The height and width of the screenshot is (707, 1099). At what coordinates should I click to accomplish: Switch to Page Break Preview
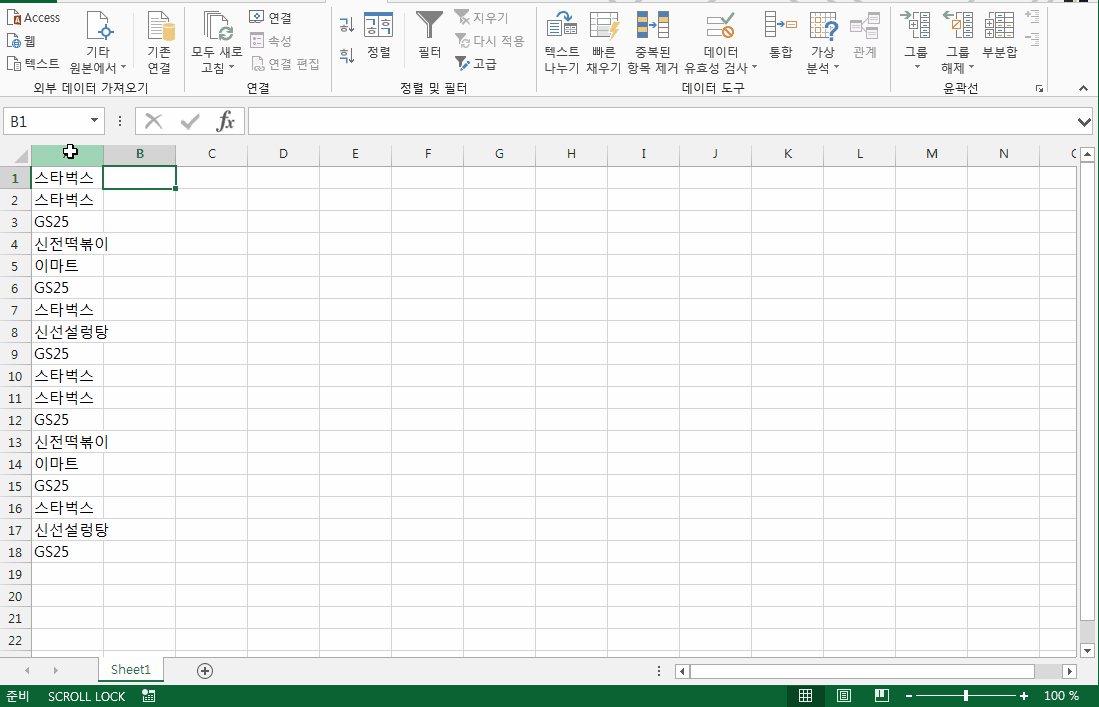click(x=882, y=696)
